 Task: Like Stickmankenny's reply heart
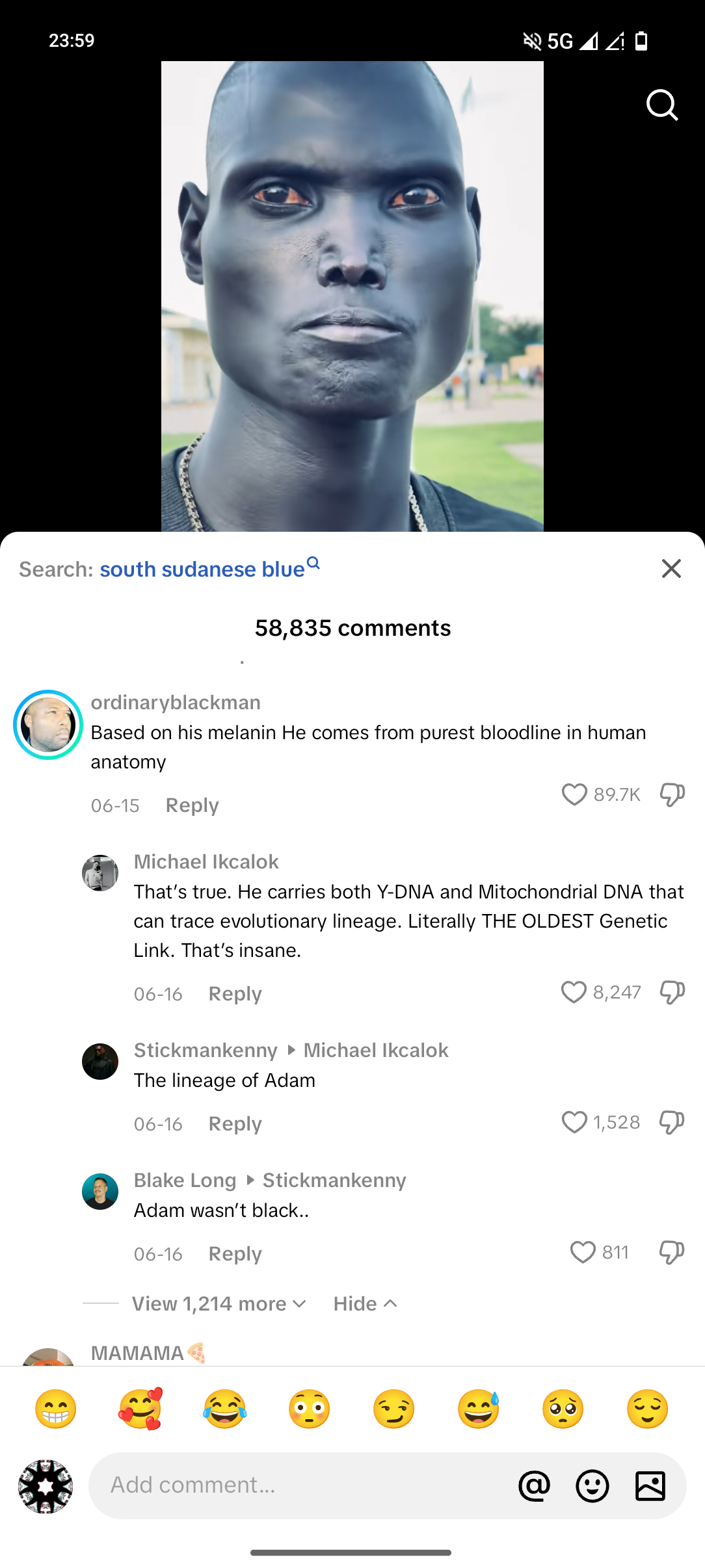(574, 1122)
